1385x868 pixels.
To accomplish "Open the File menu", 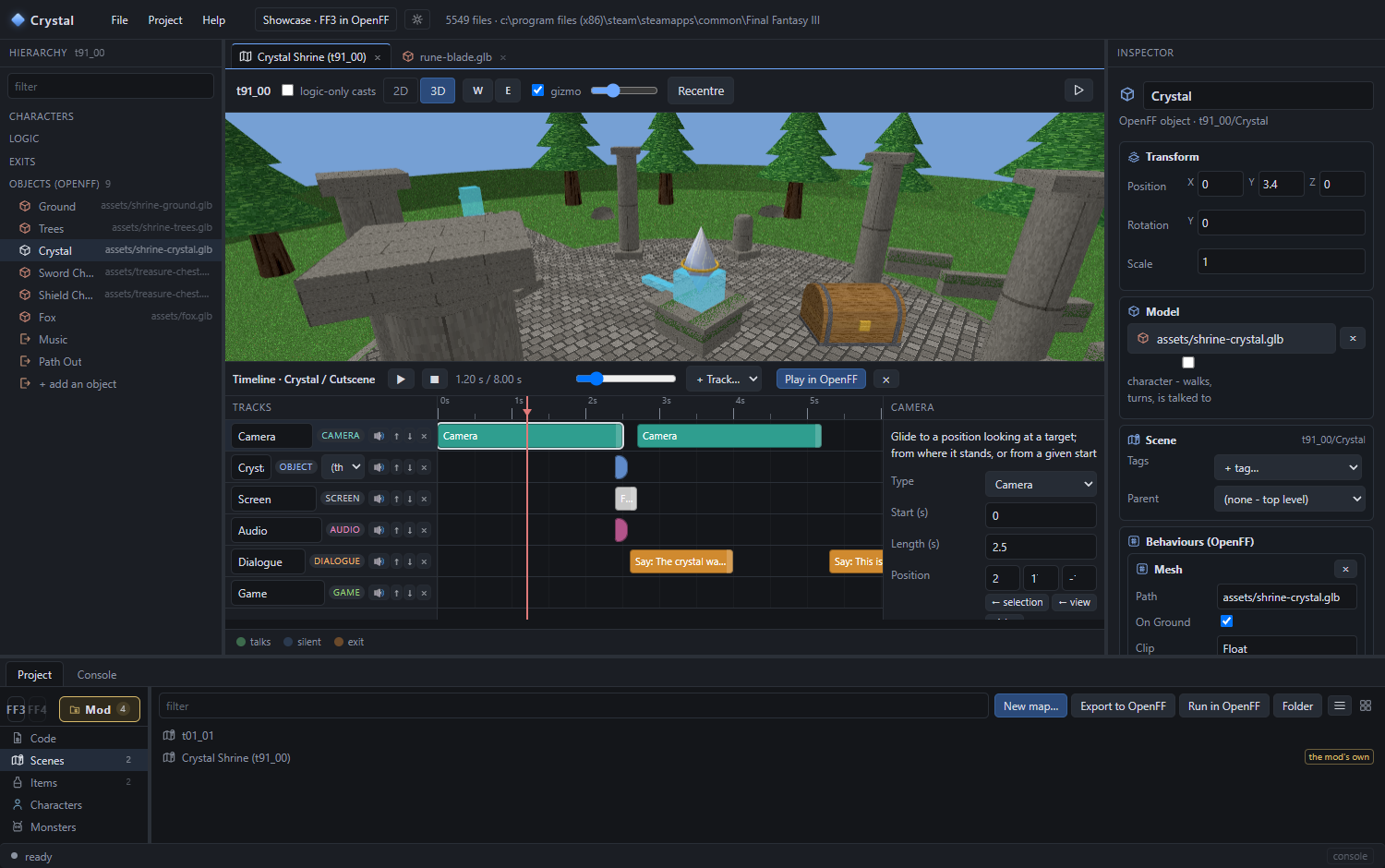I will [x=119, y=20].
